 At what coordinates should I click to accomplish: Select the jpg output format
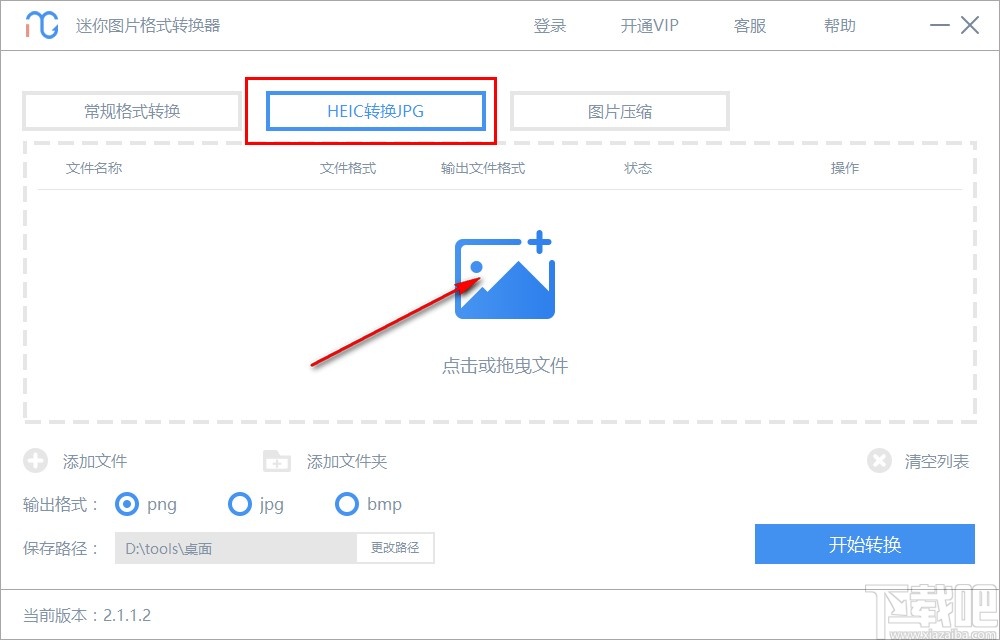pyautogui.click(x=240, y=505)
